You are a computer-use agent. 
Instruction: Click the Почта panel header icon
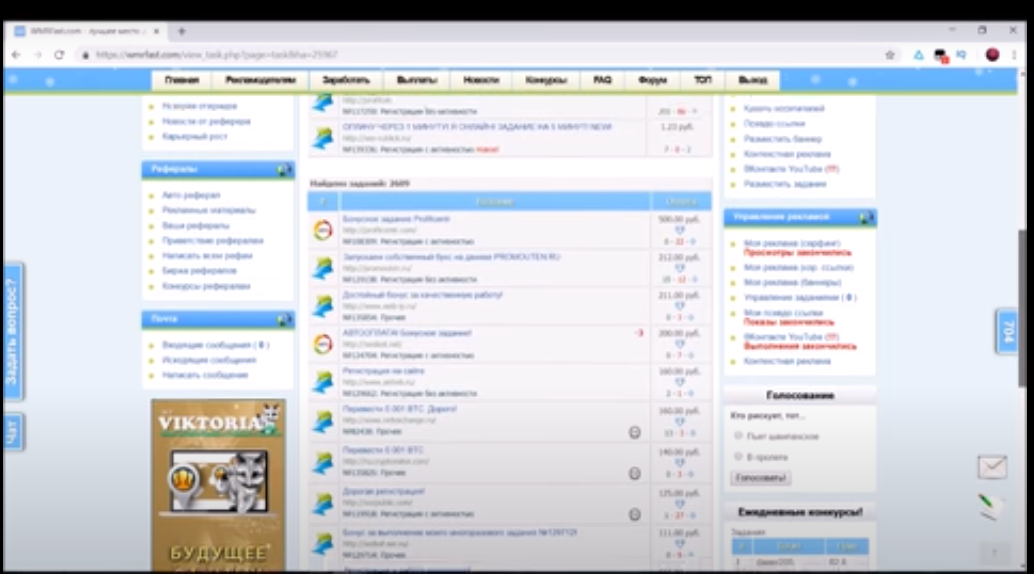click(284, 319)
